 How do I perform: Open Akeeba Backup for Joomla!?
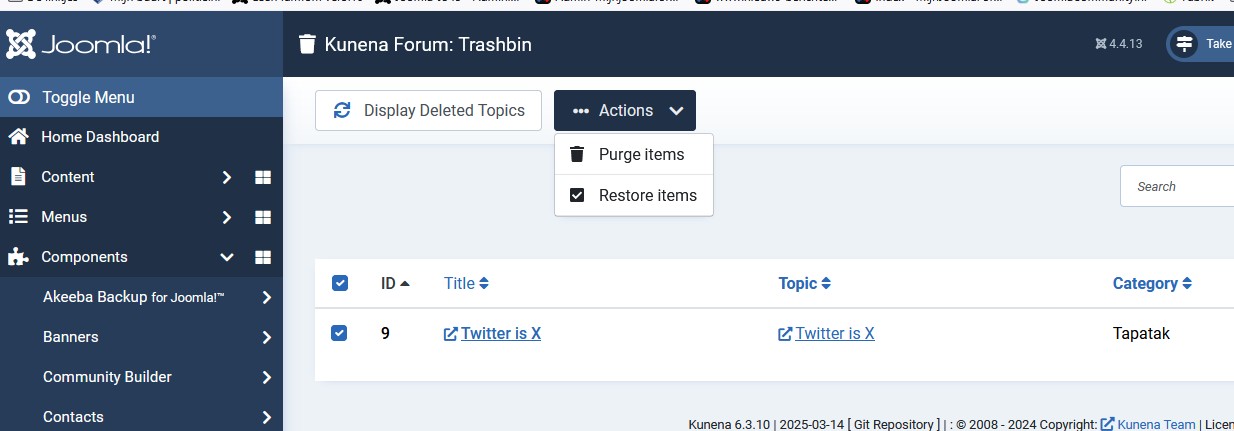click(x=133, y=297)
